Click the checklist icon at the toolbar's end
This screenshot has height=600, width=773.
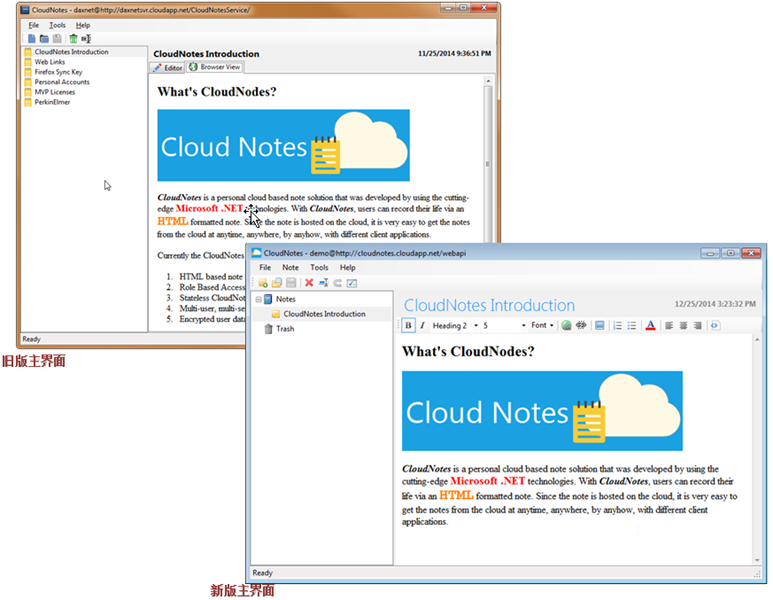point(352,283)
